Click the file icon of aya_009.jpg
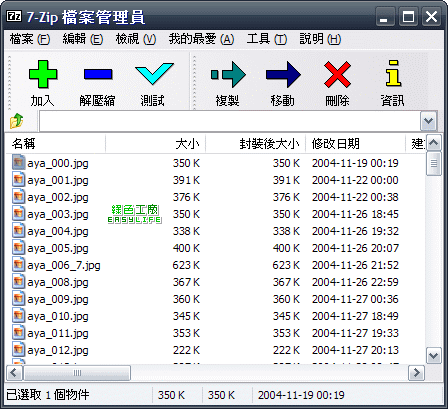Viewport: 448px width, 409px height. click(18, 298)
